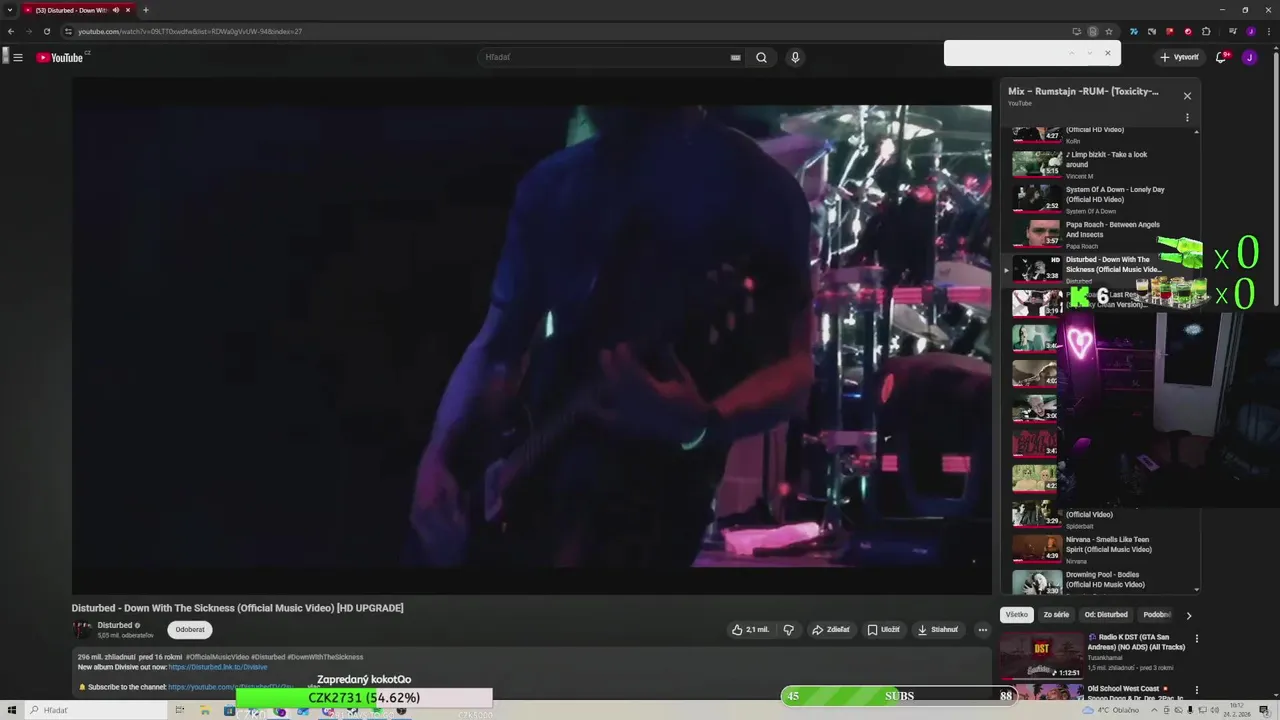Open the Chrome three-dot menu
This screenshot has width=1280, height=720.
click(1267, 31)
